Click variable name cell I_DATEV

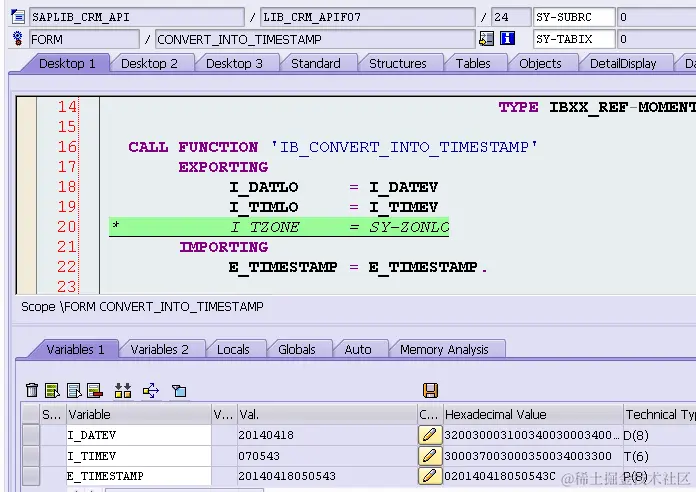tap(138, 435)
